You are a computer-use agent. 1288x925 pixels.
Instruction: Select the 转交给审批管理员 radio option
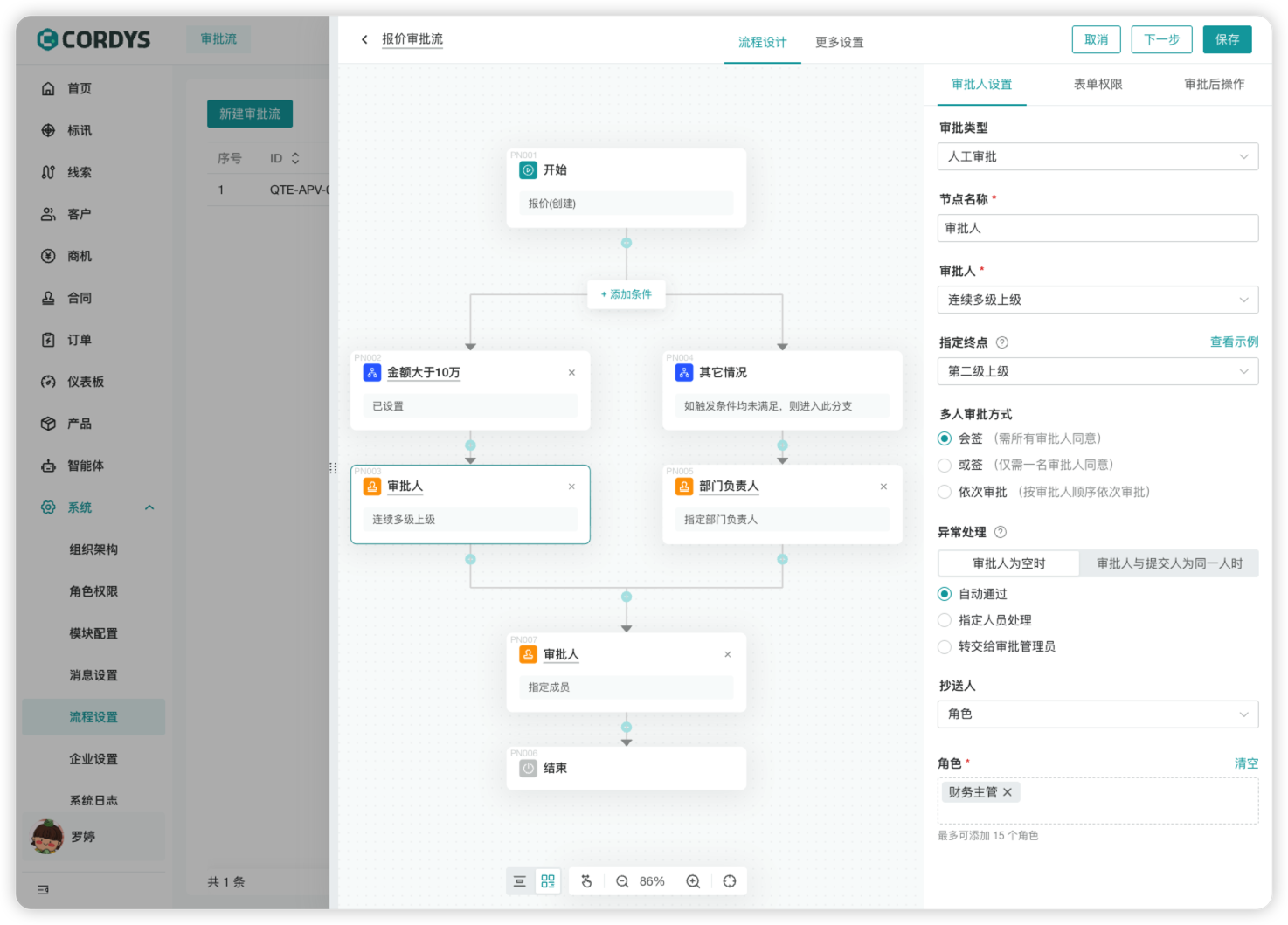tap(945, 646)
